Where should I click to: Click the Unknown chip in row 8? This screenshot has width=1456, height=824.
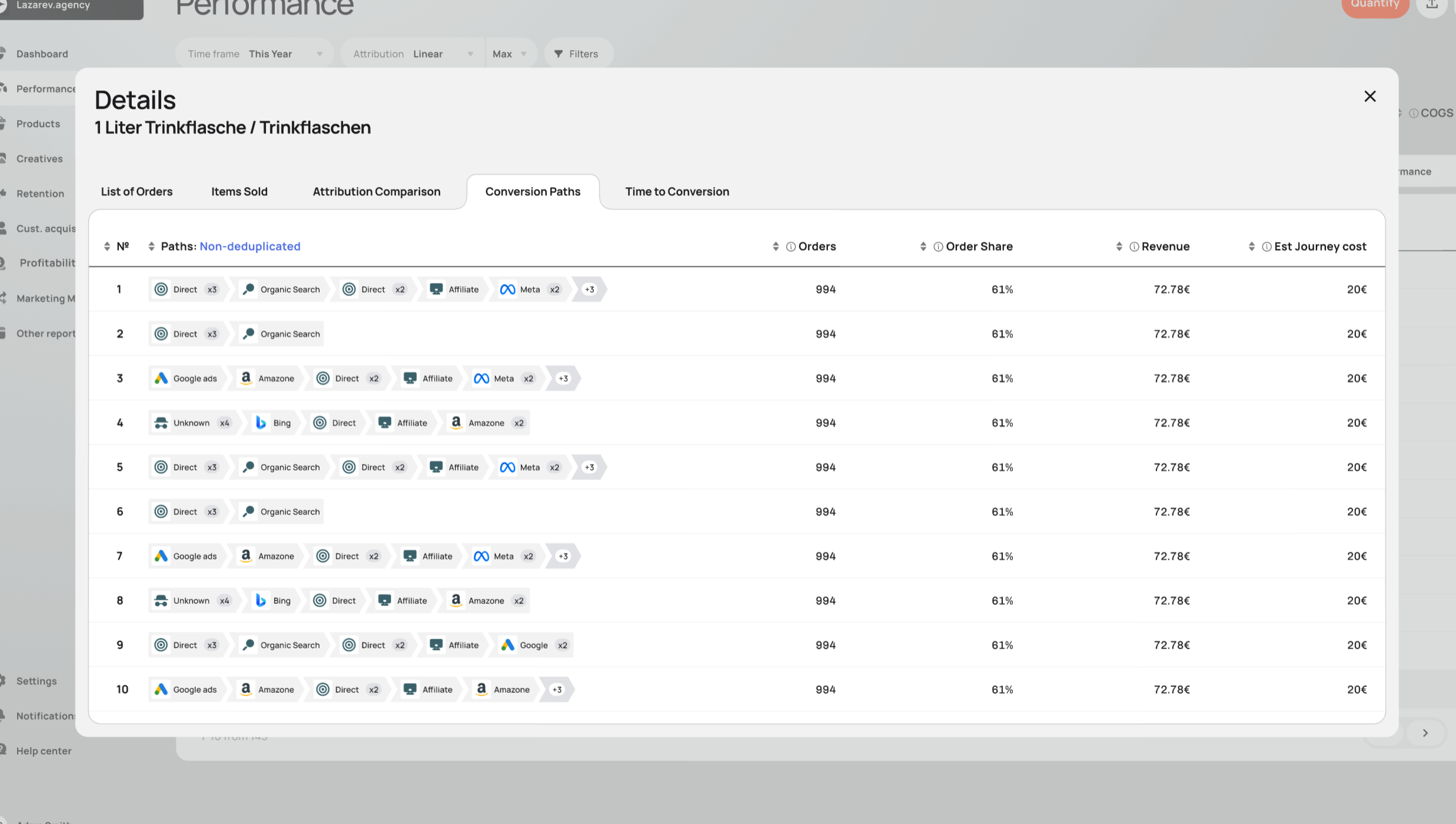193,600
